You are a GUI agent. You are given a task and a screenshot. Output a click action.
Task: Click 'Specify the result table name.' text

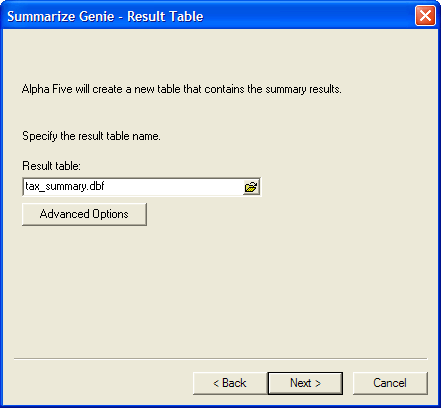(91, 136)
